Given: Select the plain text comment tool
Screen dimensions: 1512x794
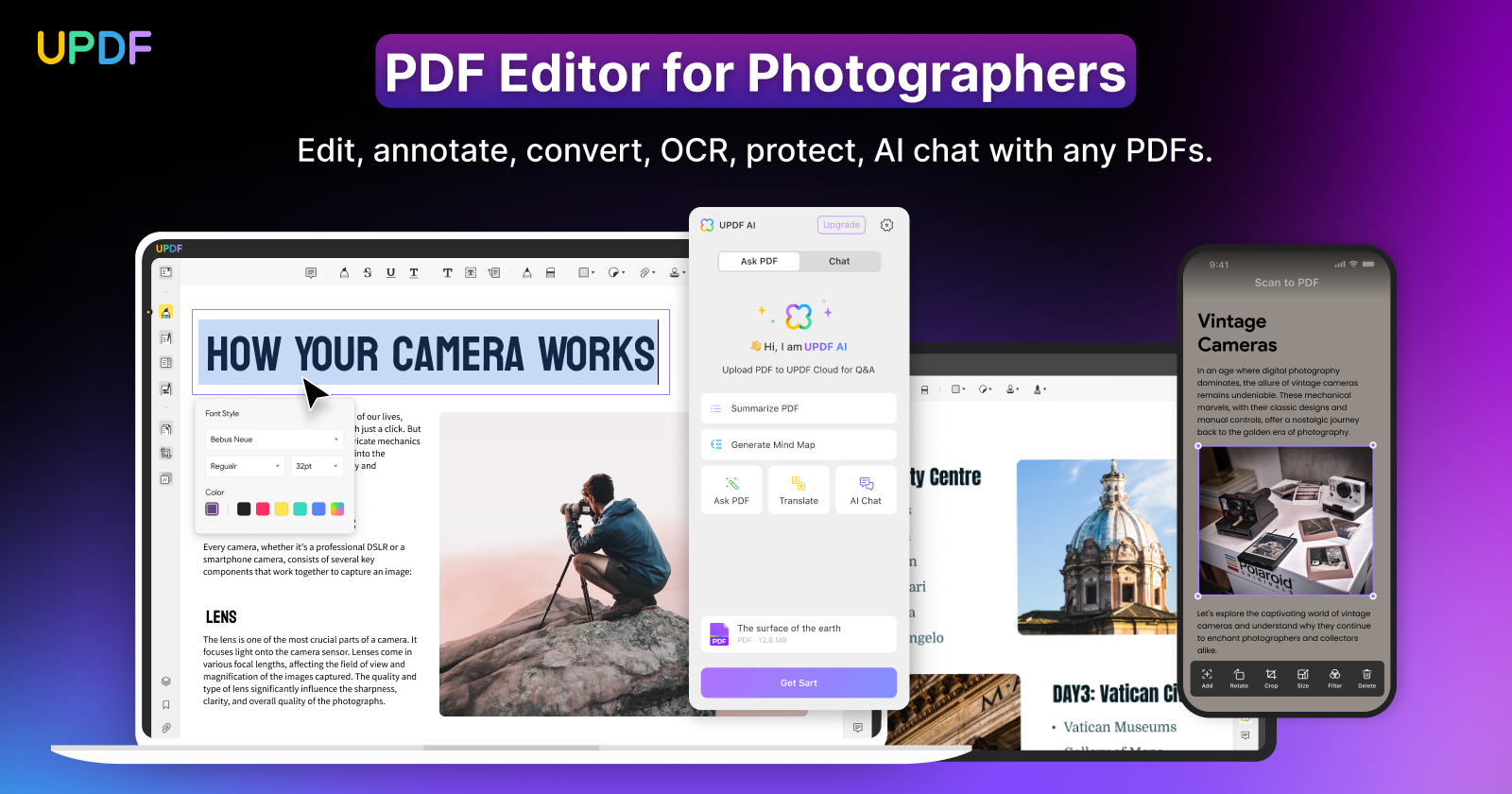Looking at the screenshot, I should [x=447, y=272].
